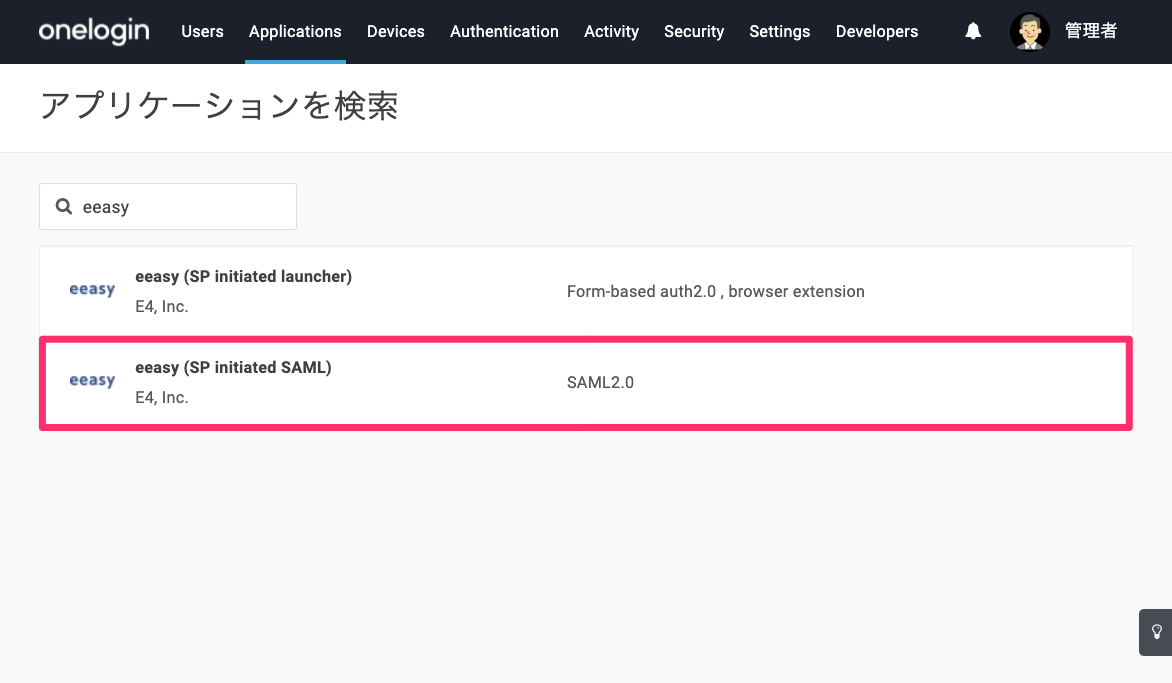Viewport: 1172px width, 683px height.
Task: Select eeasy (SP initiated launcher) application
Action: point(586,291)
